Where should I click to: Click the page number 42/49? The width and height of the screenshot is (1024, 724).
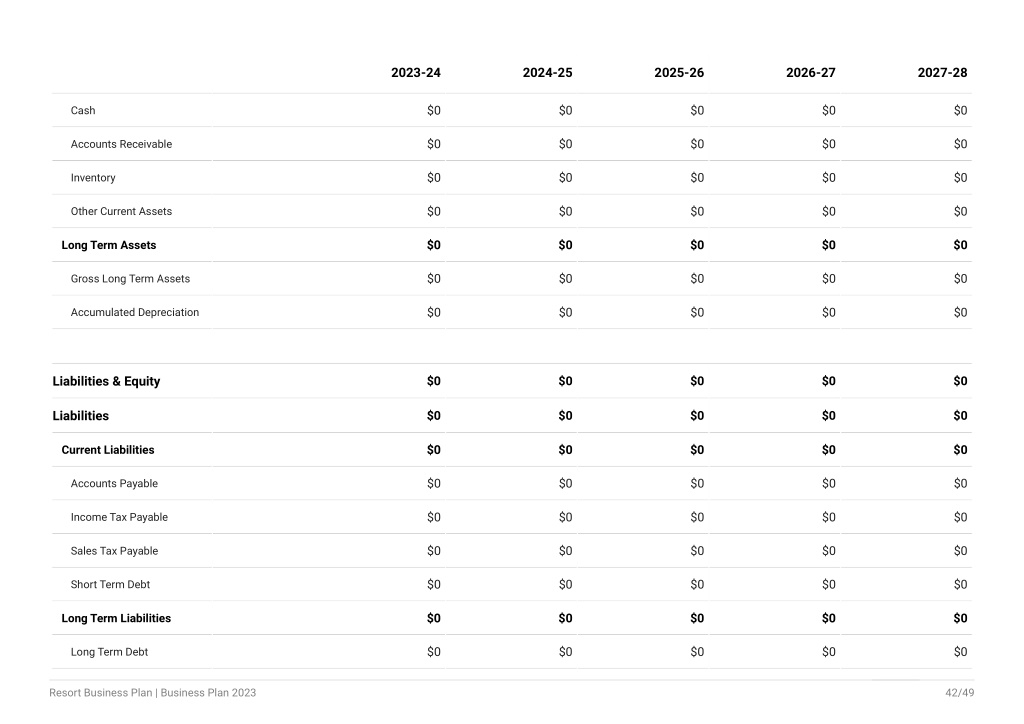[x=959, y=693]
